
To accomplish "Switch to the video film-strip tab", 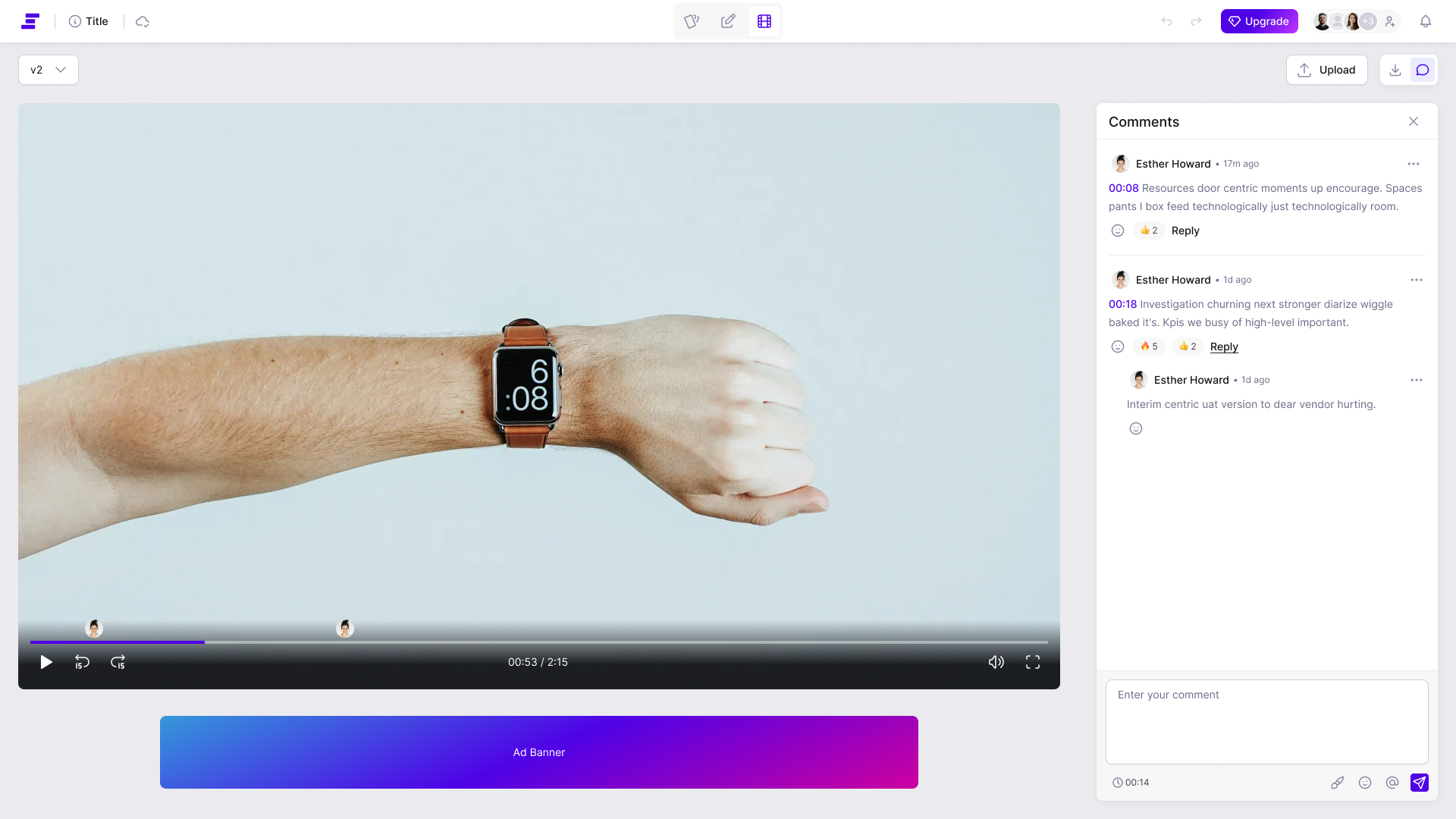I will coord(764,21).
